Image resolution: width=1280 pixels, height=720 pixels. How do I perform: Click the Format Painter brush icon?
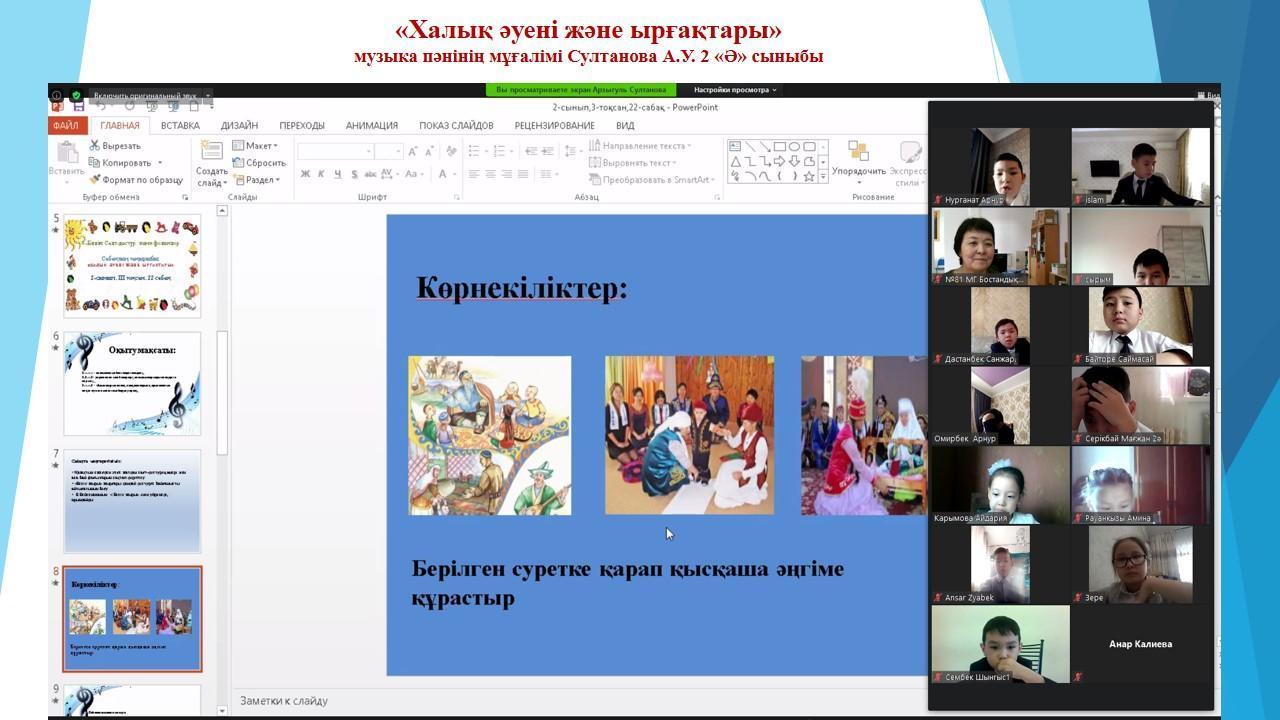point(94,180)
